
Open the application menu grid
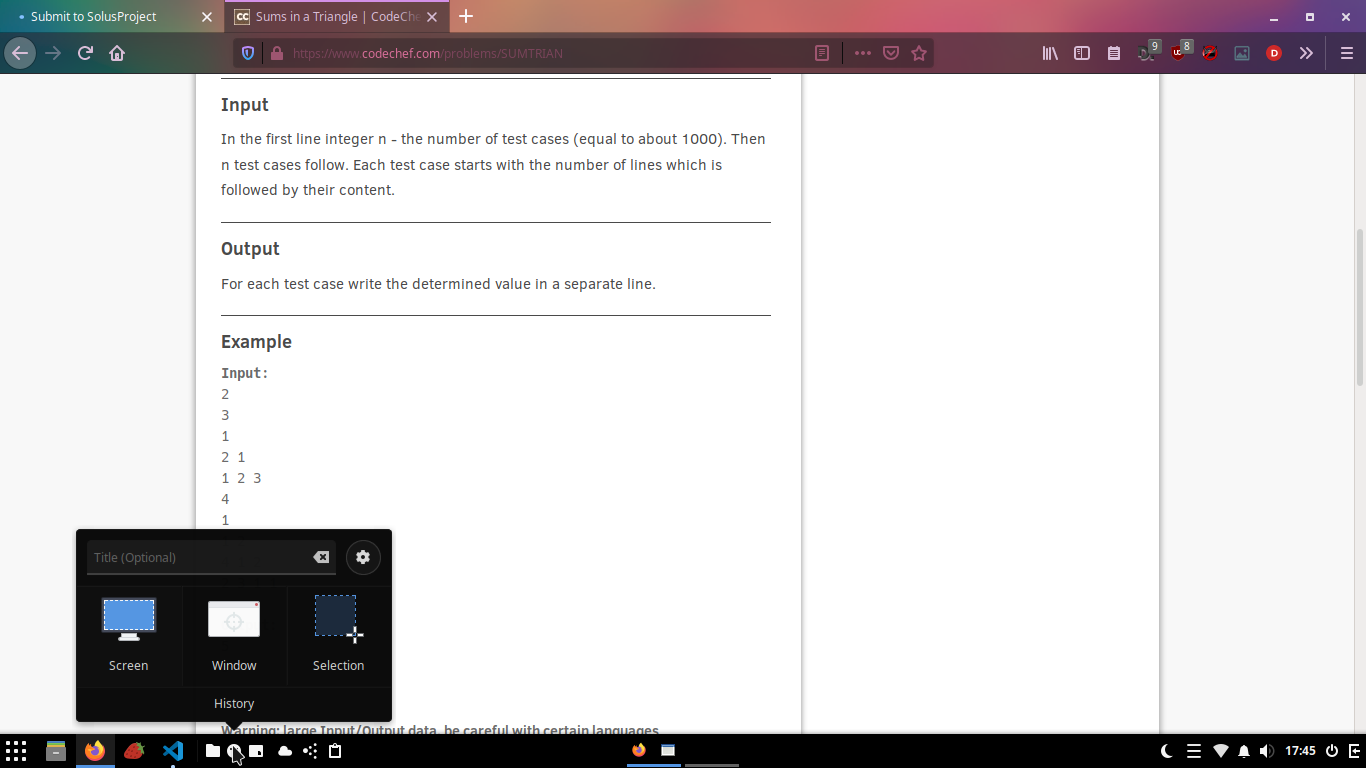(16, 751)
